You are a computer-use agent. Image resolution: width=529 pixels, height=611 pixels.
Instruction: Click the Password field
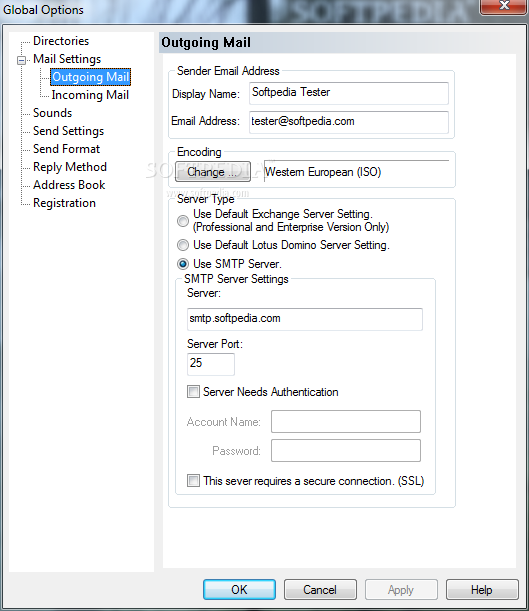(346, 450)
